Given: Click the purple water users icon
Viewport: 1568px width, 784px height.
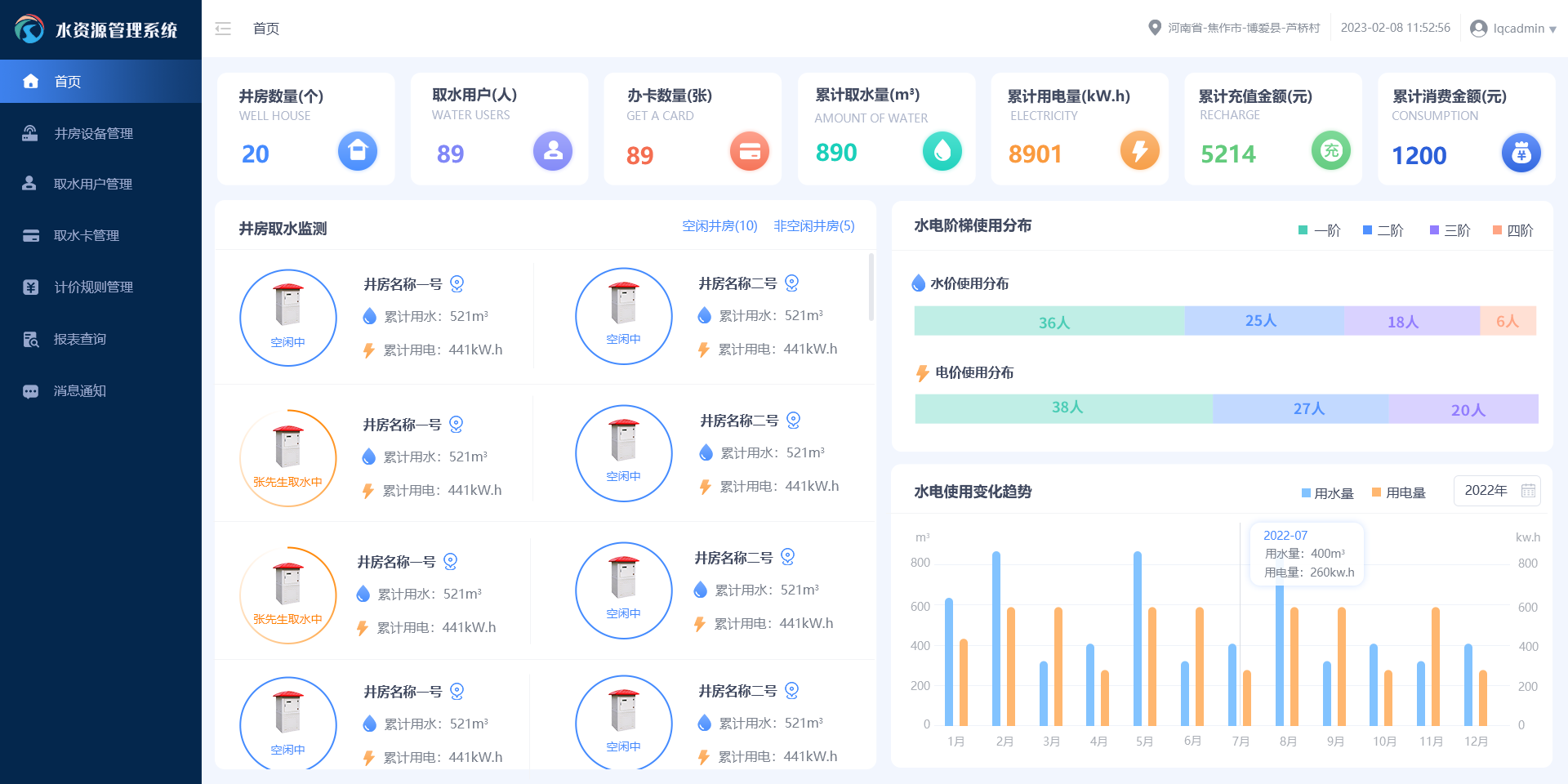Looking at the screenshot, I should click(553, 151).
